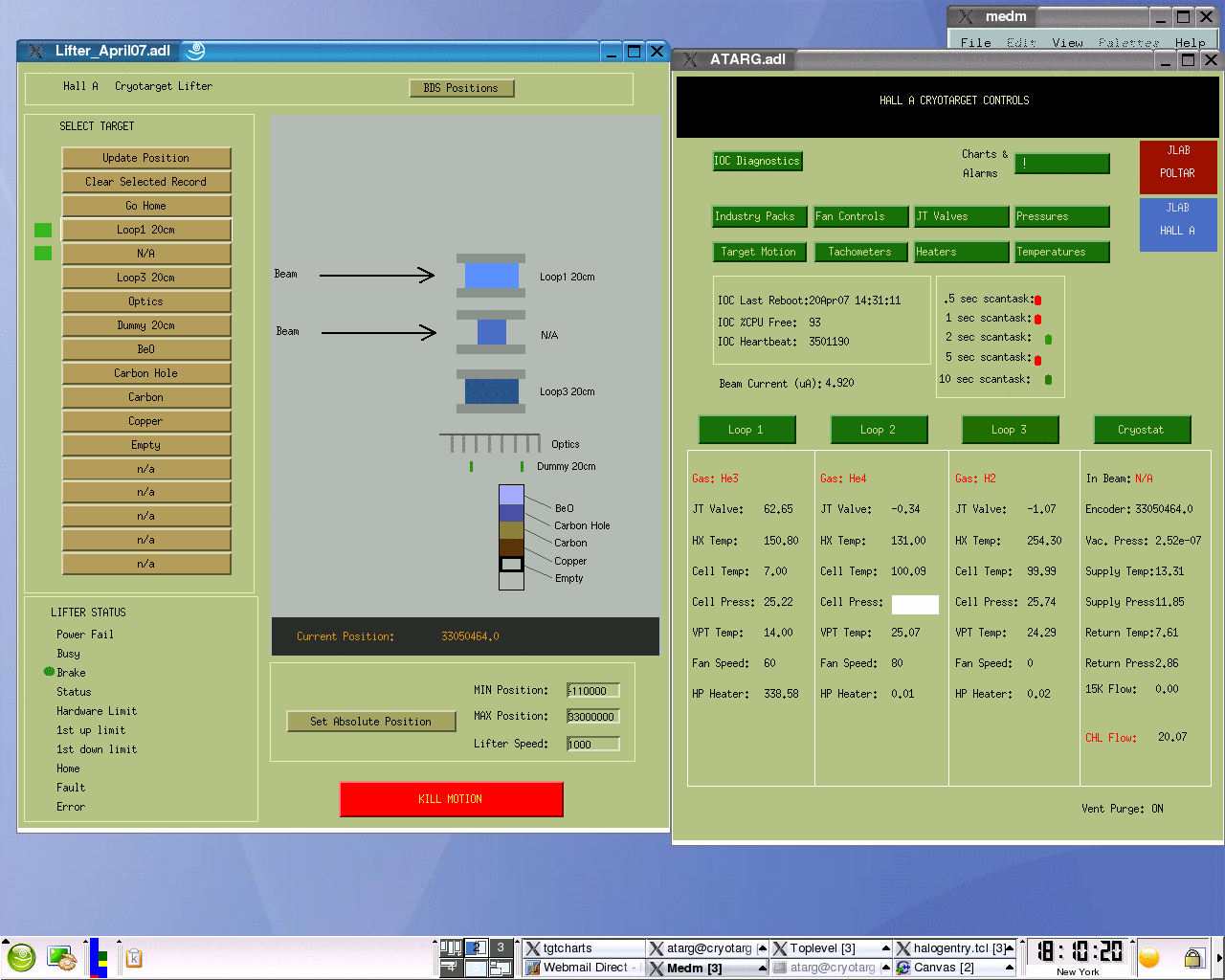The height and width of the screenshot is (980, 1225).
Task: Open Fan Controls panel
Action: click(862, 216)
